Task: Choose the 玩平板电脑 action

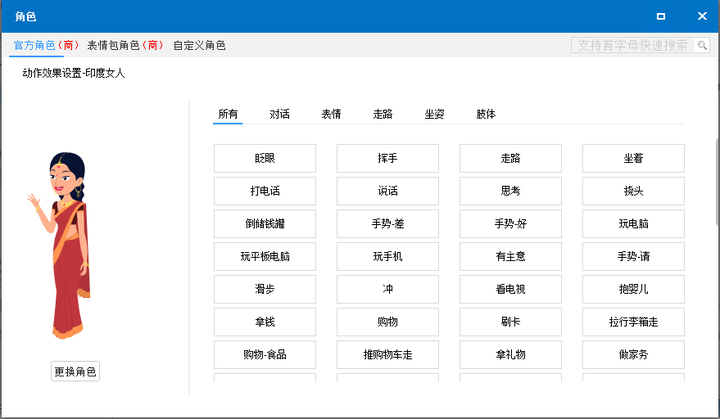Action: point(265,256)
